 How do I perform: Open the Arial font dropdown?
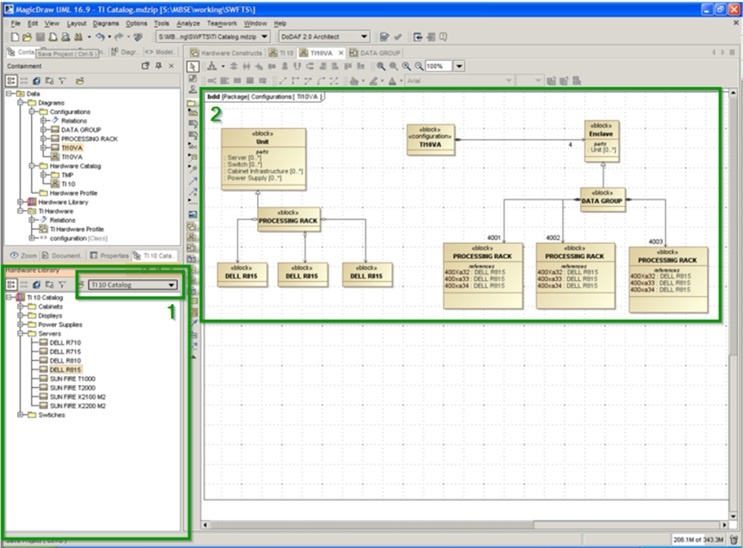point(509,81)
